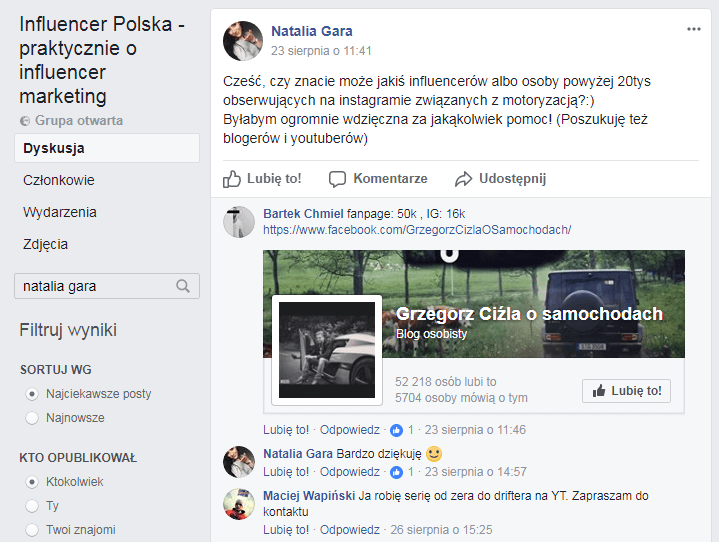Click the group search input field

tap(95, 286)
